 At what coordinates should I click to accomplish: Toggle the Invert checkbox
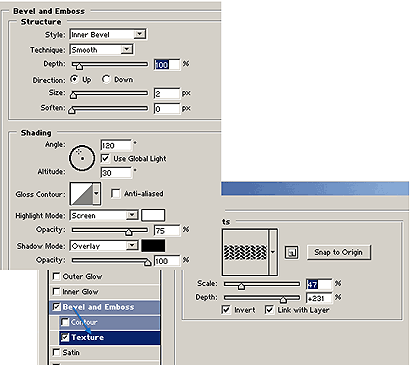(x=226, y=310)
